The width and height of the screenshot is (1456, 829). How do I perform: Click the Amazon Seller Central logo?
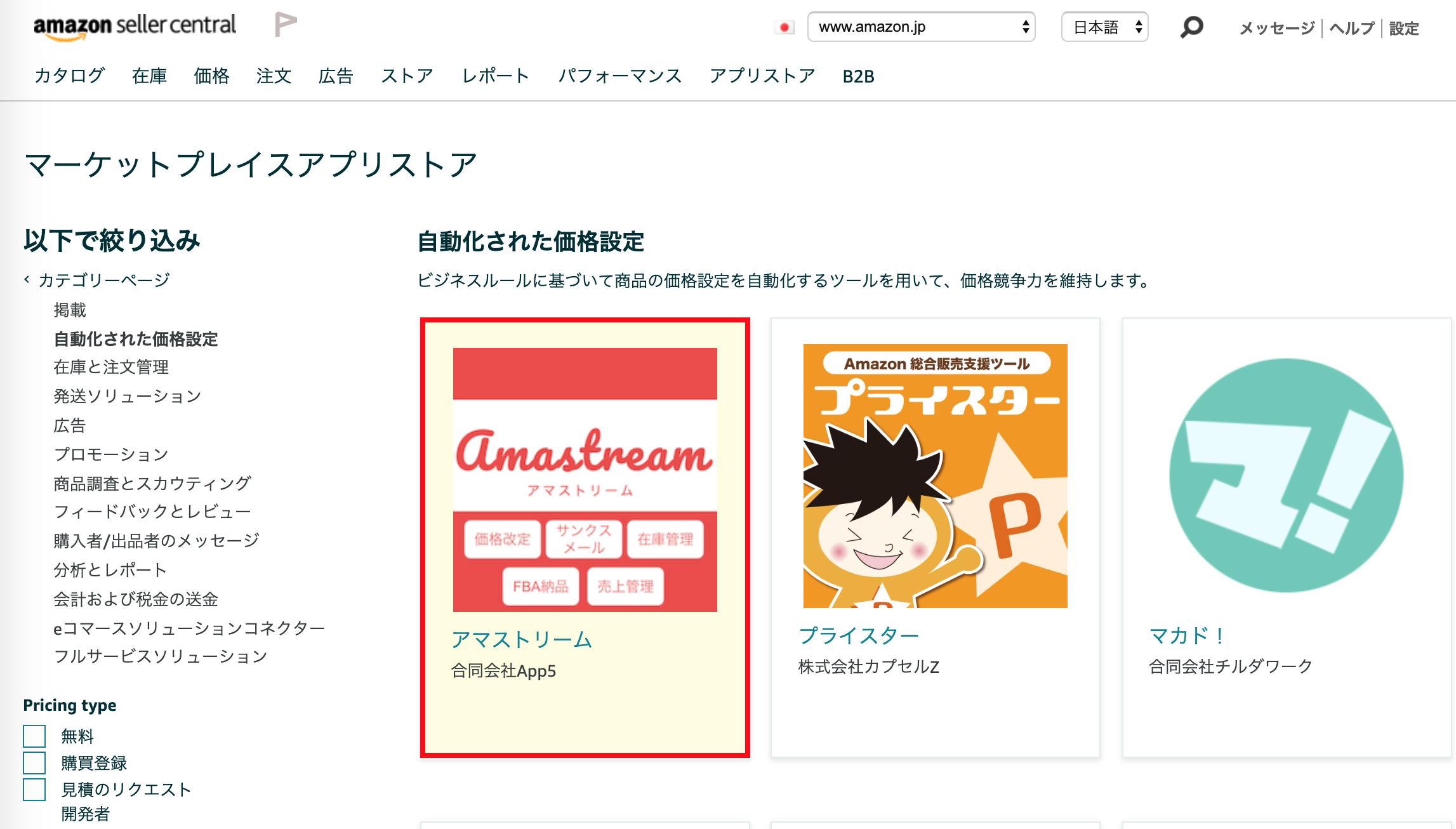(135, 27)
